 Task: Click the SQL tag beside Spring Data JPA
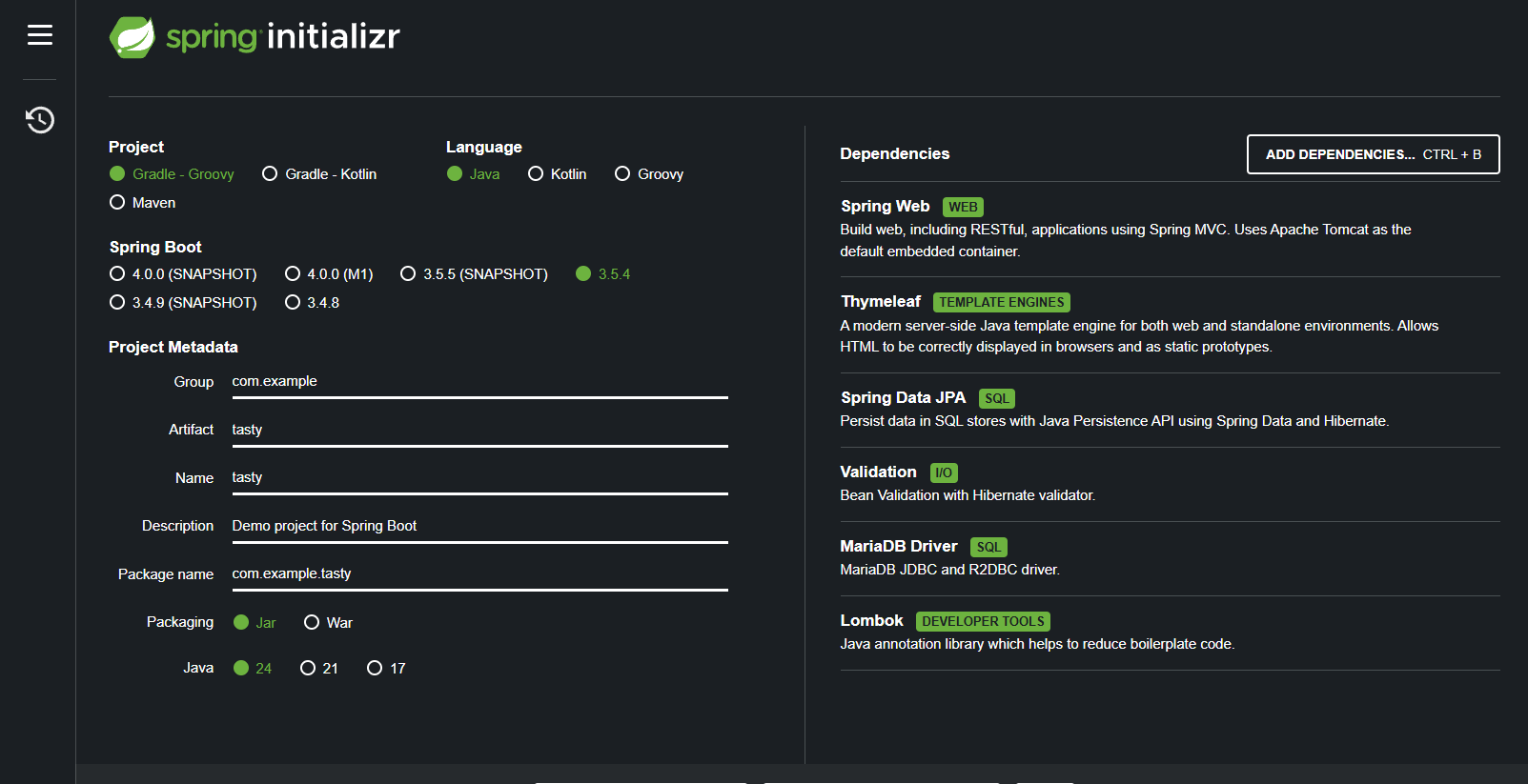(997, 399)
